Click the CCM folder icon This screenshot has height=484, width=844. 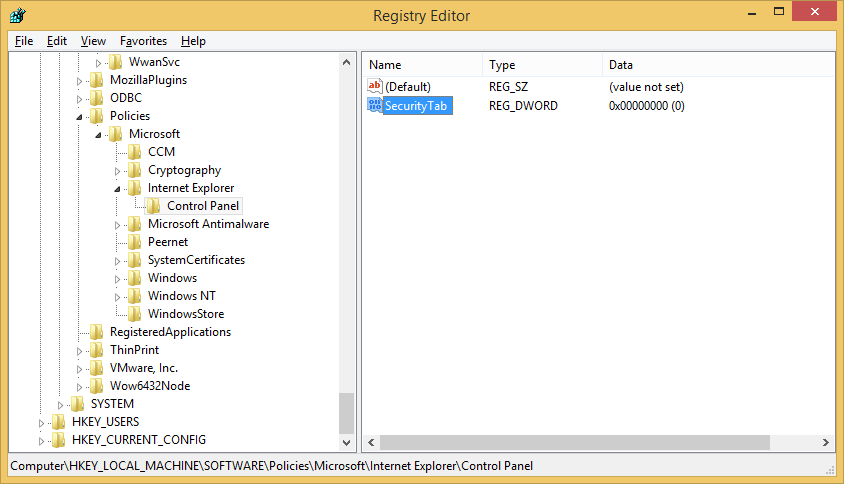tap(135, 152)
